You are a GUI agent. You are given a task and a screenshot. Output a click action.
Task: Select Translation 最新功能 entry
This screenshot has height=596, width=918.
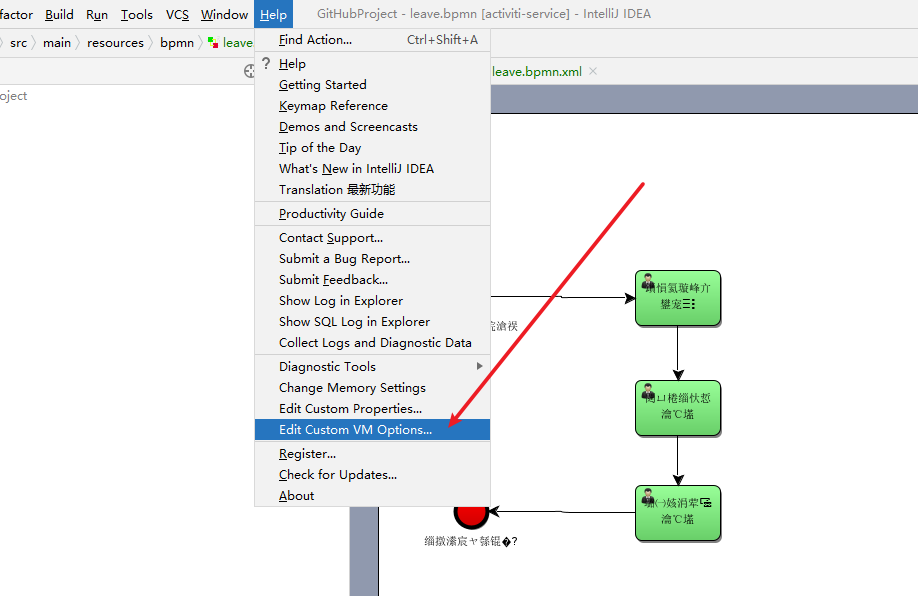pos(372,190)
